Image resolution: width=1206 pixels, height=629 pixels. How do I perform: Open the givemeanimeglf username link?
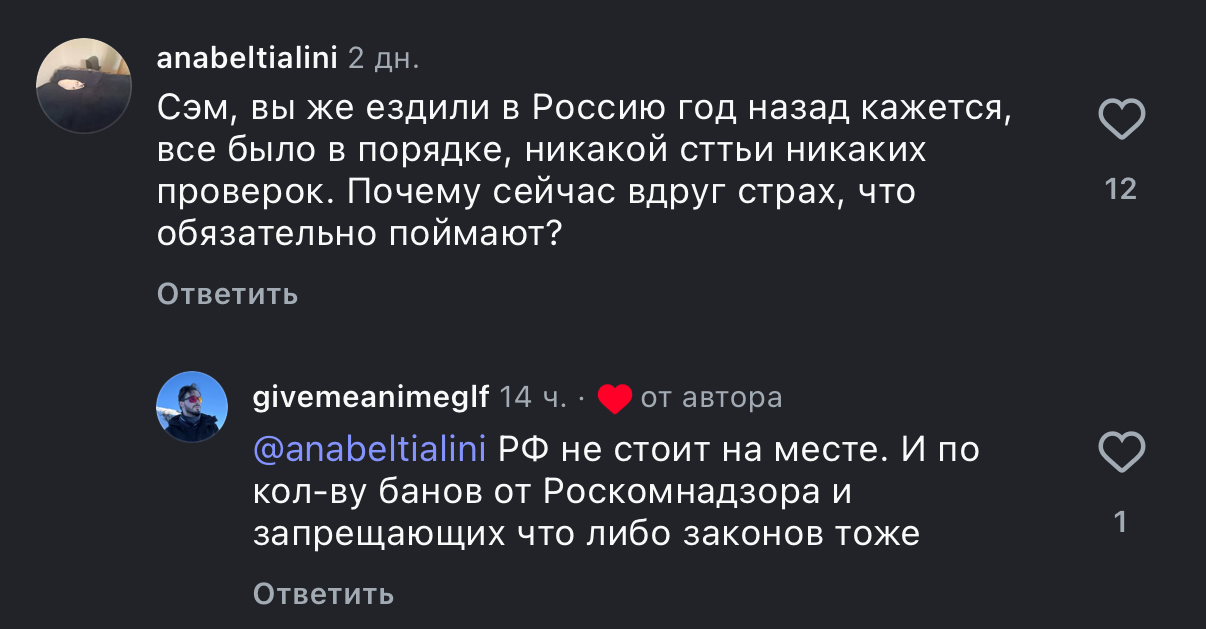coord(371,398)
